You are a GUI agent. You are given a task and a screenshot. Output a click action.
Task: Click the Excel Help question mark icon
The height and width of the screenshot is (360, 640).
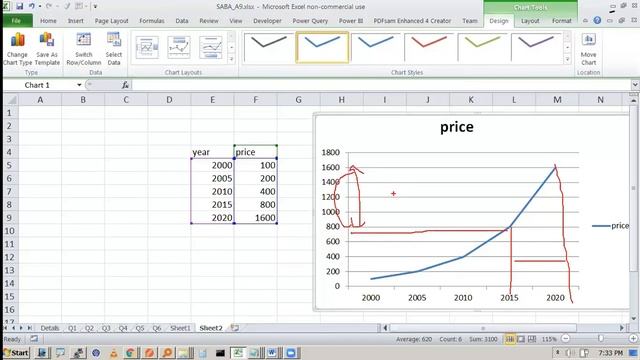(597, 20)
